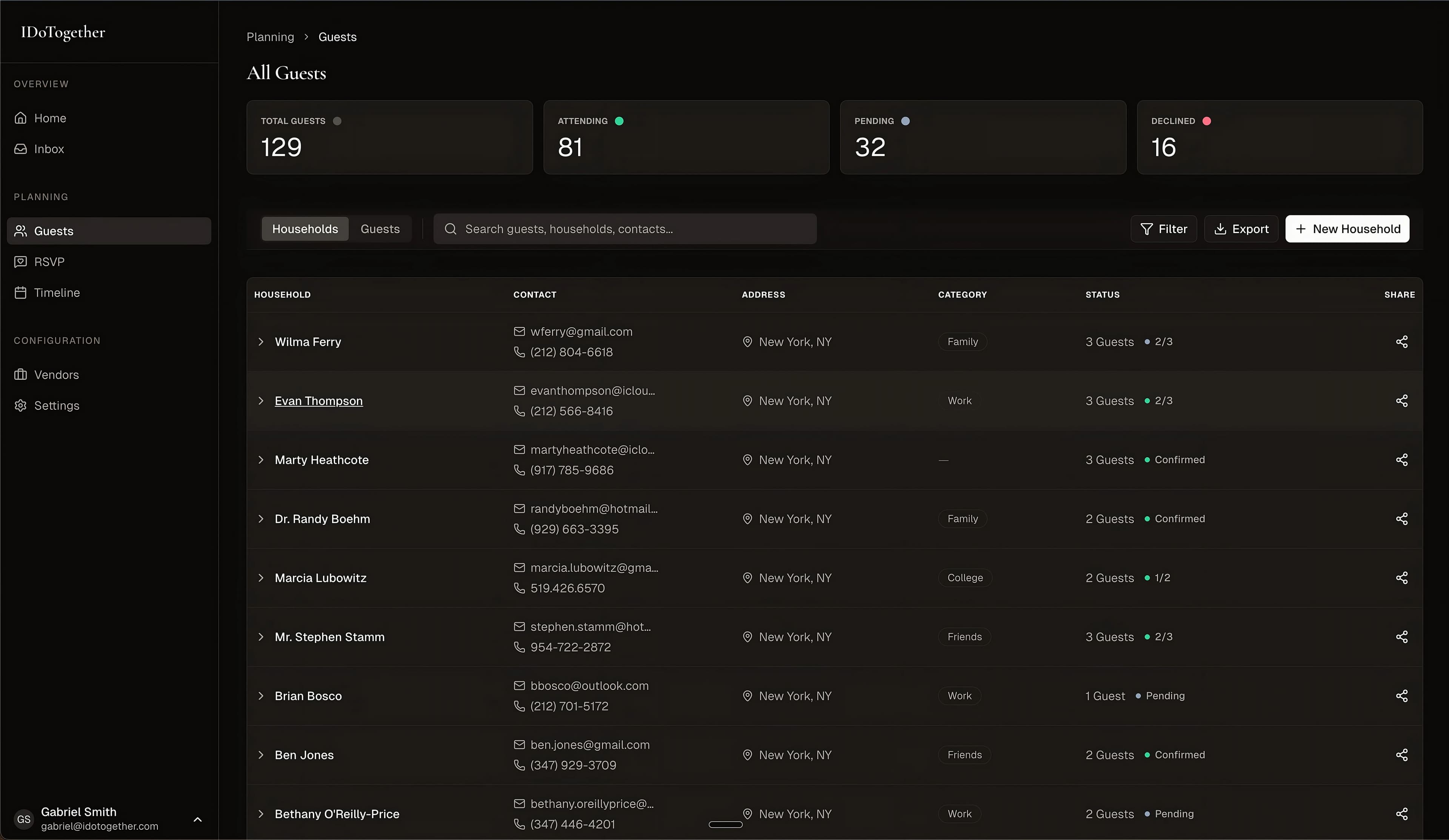Share Wilma Ferry's household

1402,341
